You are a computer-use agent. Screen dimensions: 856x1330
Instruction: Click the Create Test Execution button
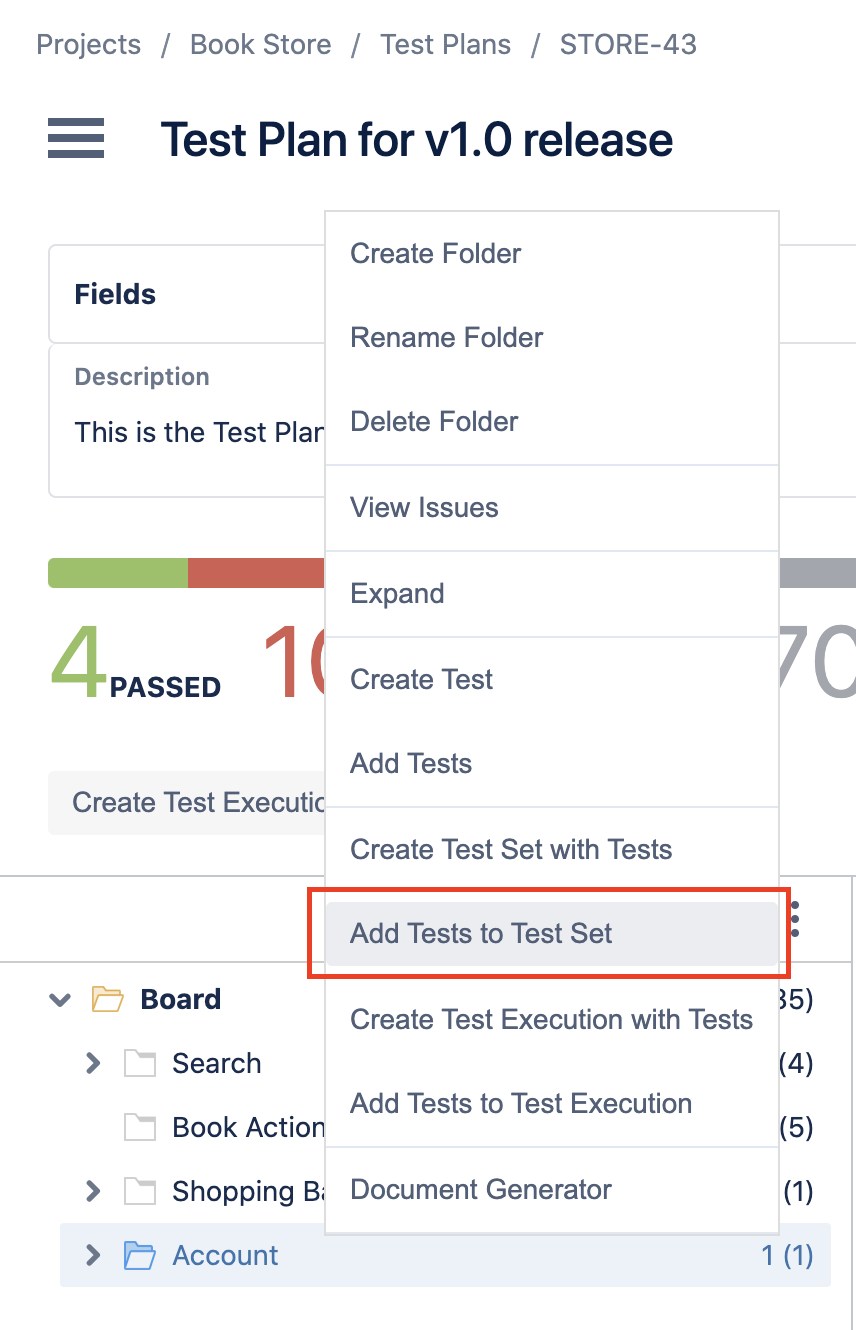click(x=187, y=803)
